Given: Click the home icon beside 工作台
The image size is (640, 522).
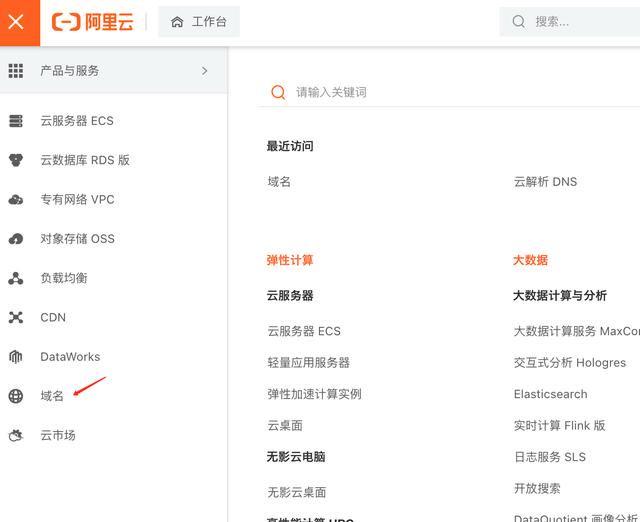Looking at the screenshot, I should pyautogui.click(x=177, y=22).
